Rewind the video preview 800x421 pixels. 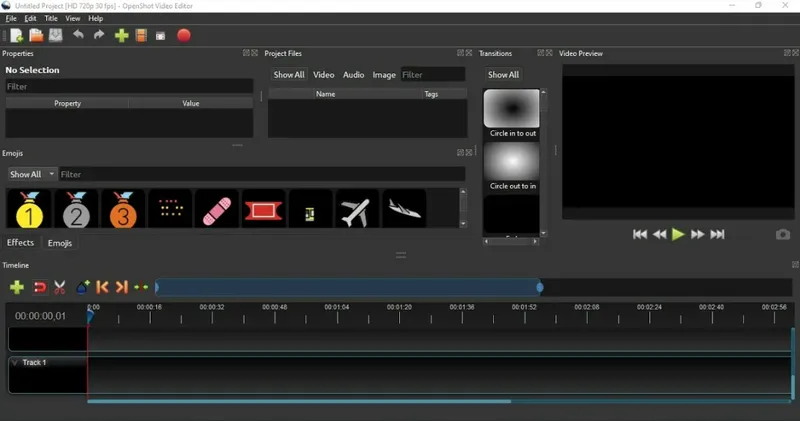click(x=659, y=234)
